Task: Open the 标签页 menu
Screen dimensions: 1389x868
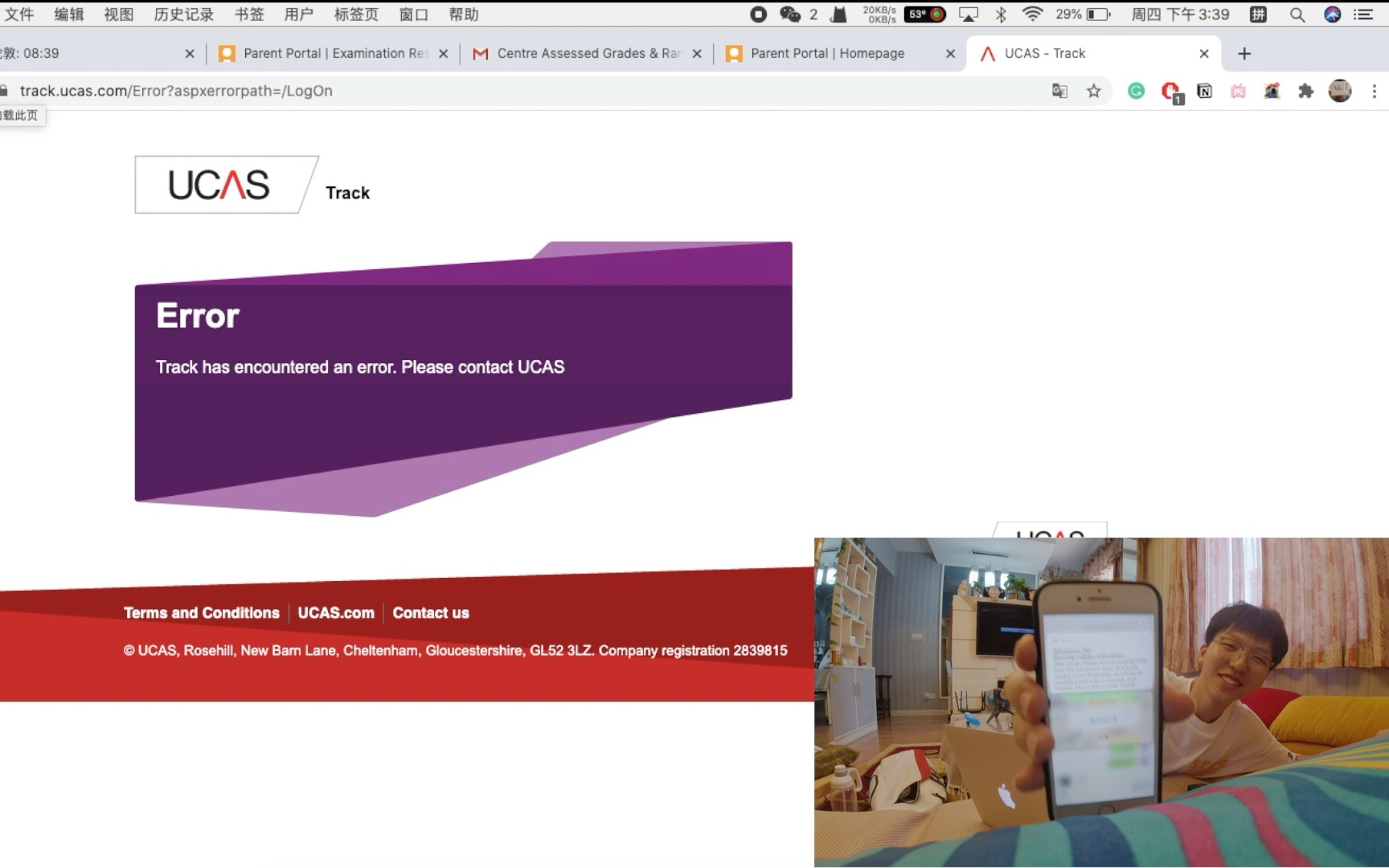Action: tap(356, 14)
